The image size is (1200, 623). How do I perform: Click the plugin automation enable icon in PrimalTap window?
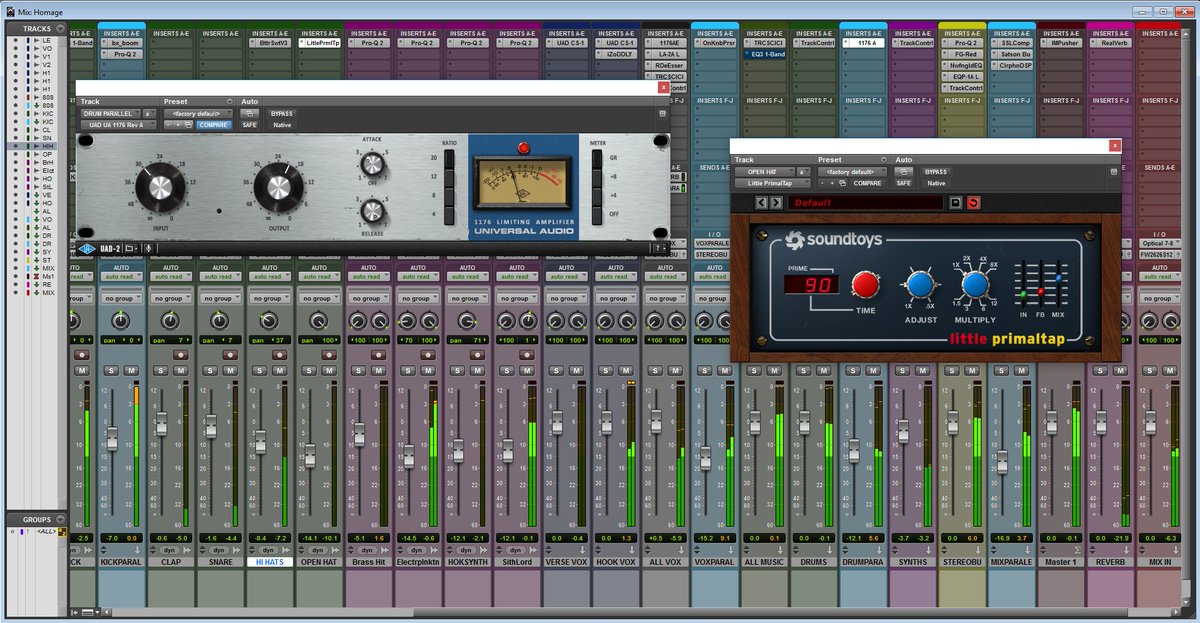tap(903, 172)
